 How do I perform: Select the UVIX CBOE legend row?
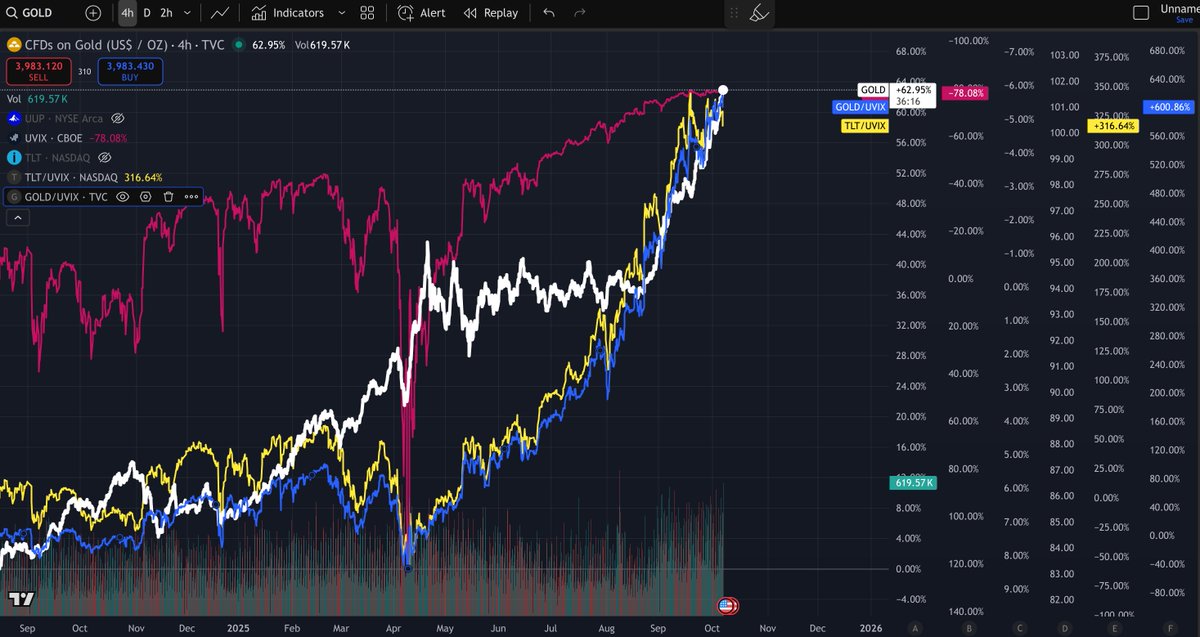point(67,138)
